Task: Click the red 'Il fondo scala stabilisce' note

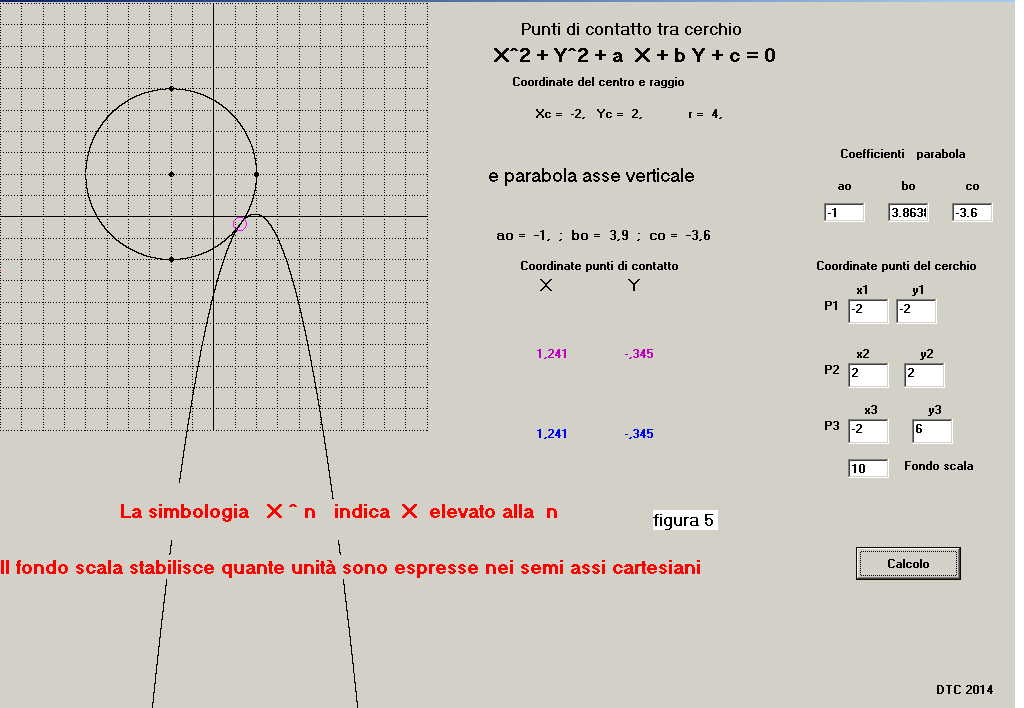Action: pyautogui.click(x=351, y=568)
